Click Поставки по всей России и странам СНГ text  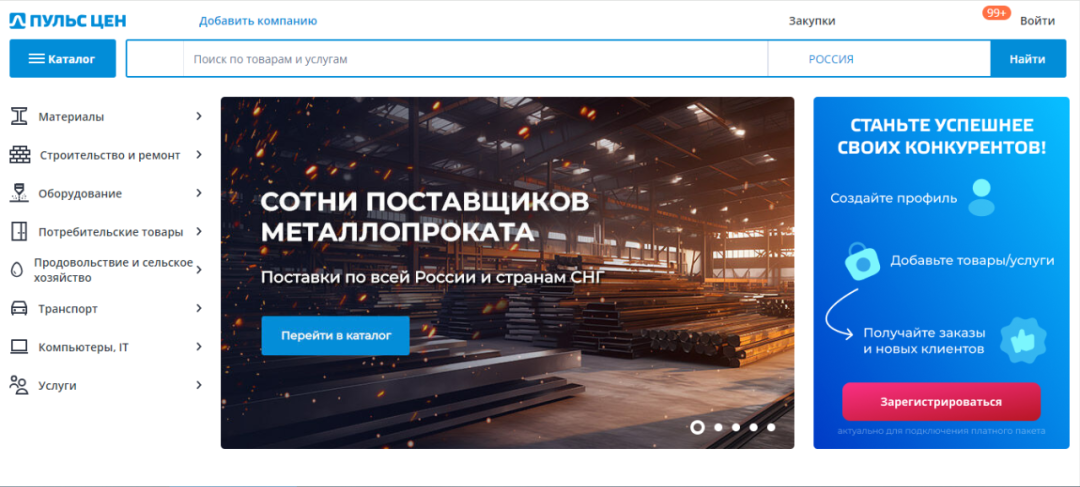pos(433,278)
